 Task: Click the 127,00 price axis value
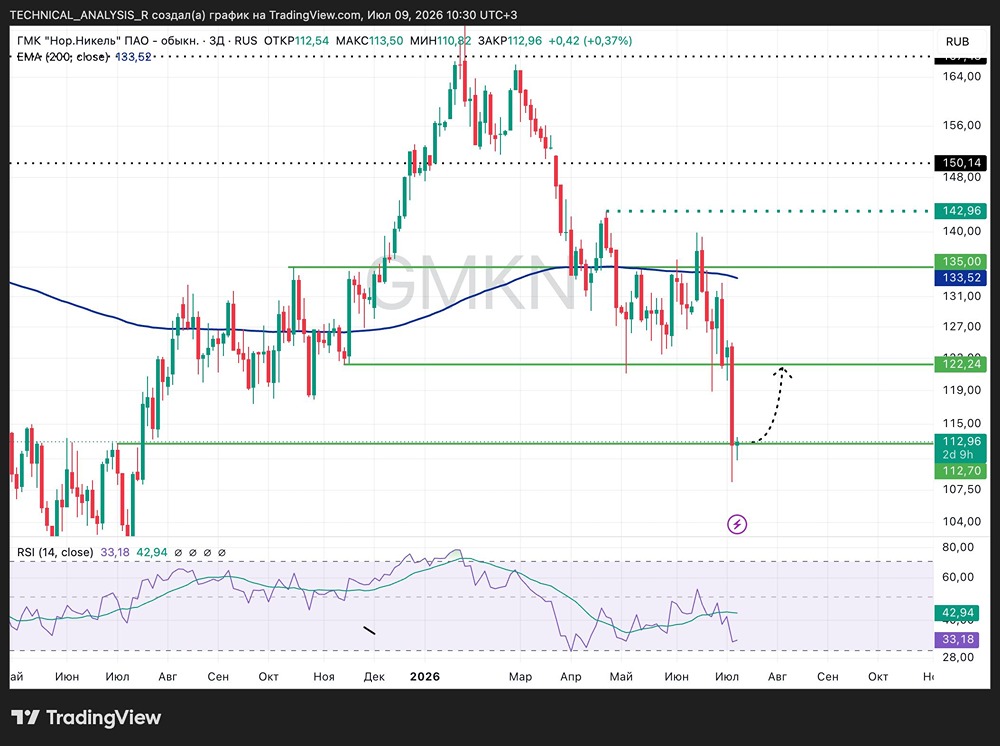click(x=962, y=326)
